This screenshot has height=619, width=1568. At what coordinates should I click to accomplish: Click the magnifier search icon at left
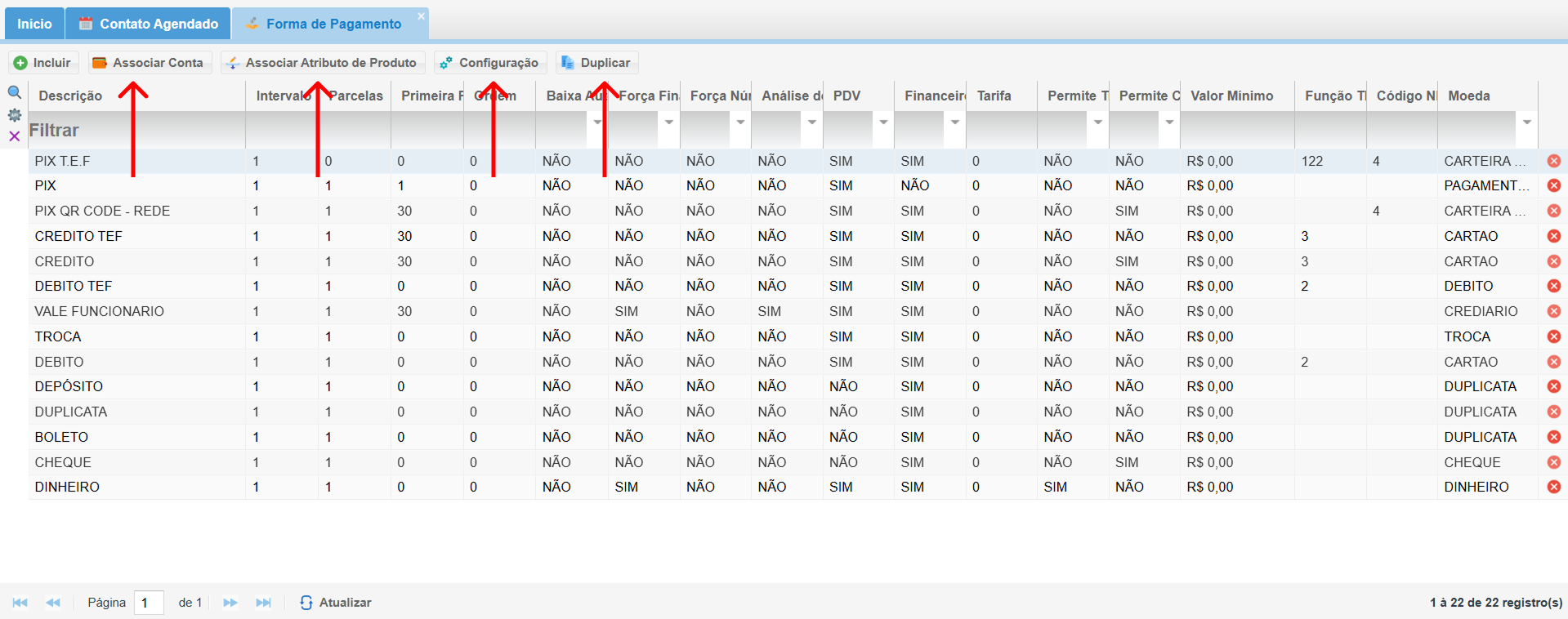[14, 92]
